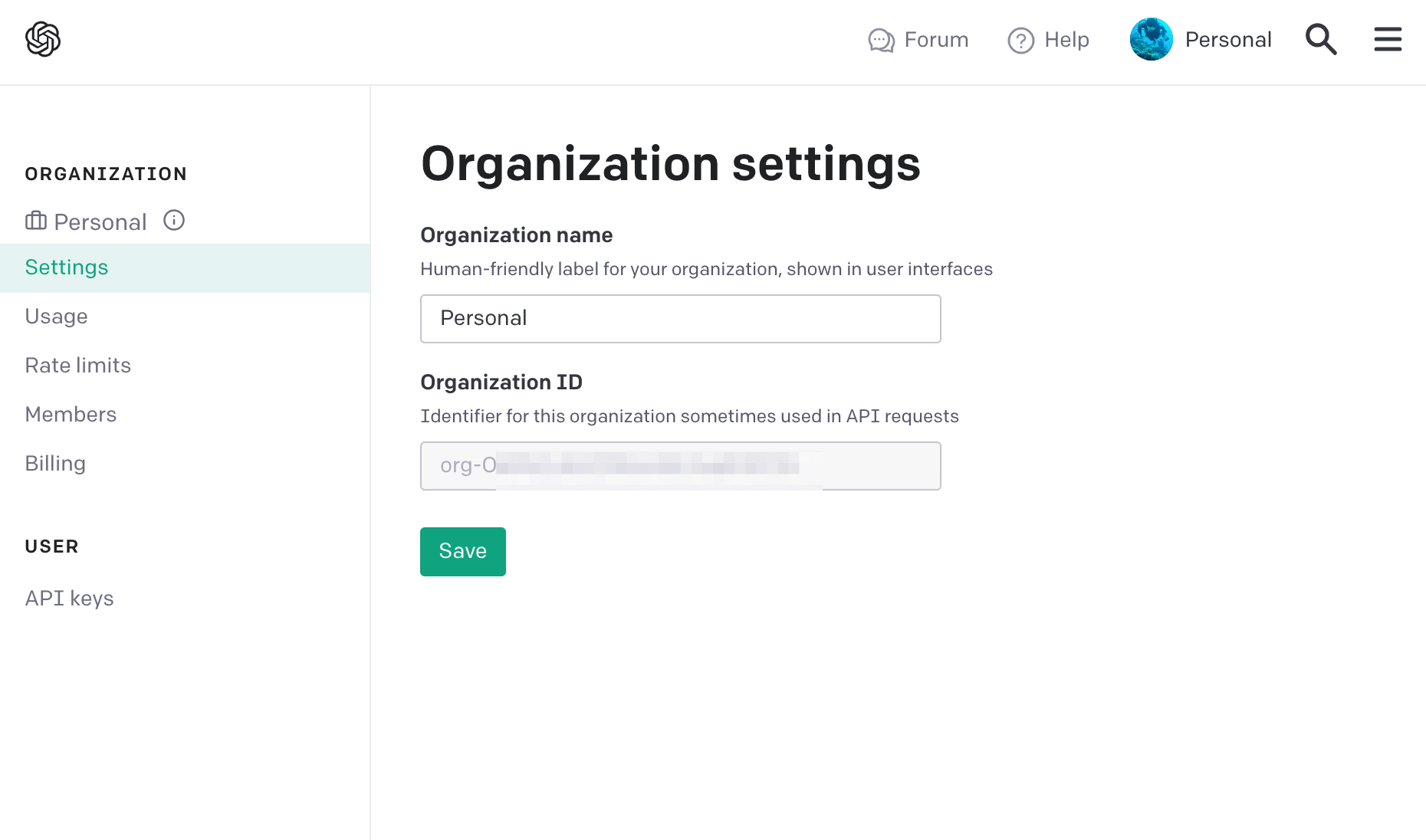Image resolution: width=1426 pixels, height=840 pixels.
Task: Open the Rate limits section
Action: point(77,366)
